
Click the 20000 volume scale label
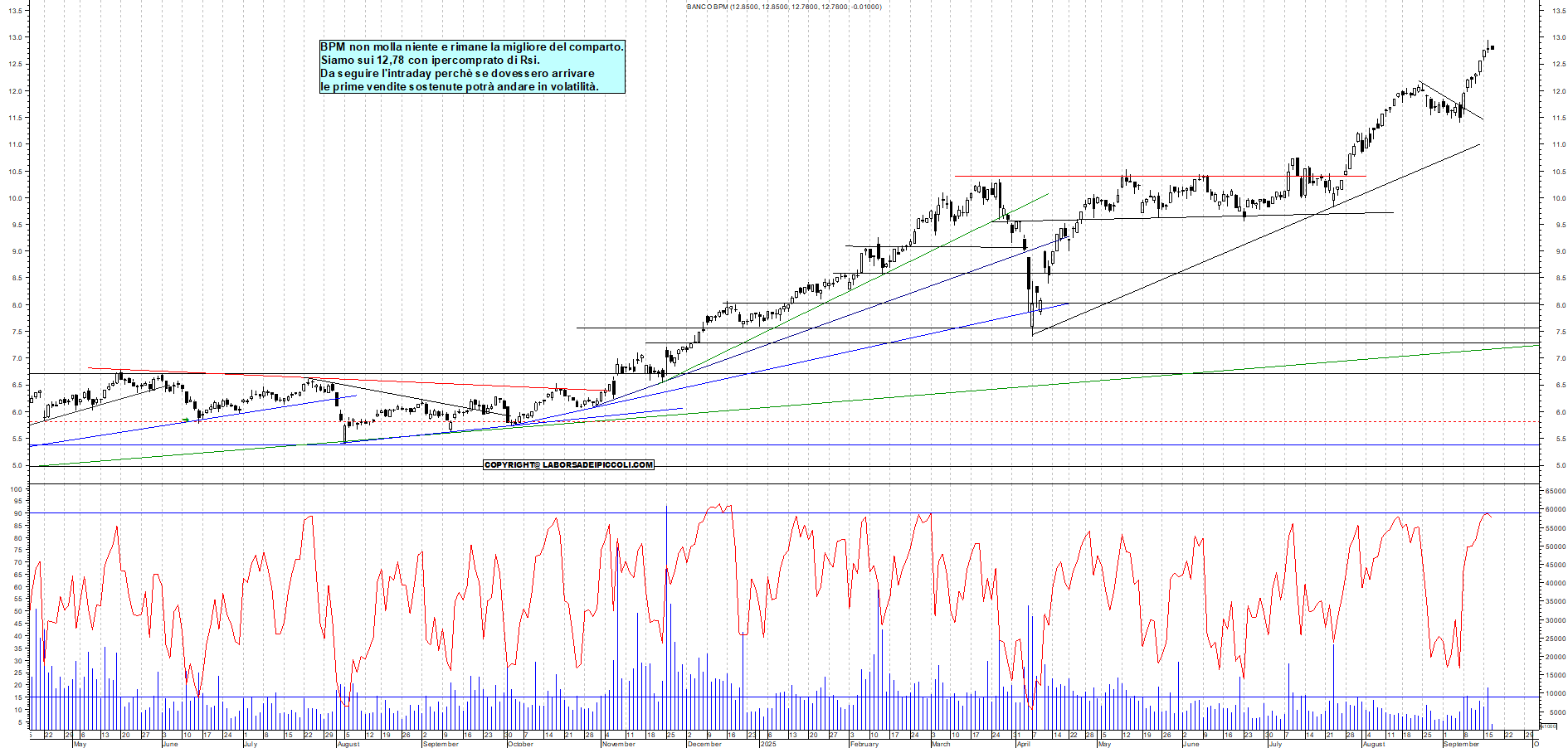pos(1556,657)
